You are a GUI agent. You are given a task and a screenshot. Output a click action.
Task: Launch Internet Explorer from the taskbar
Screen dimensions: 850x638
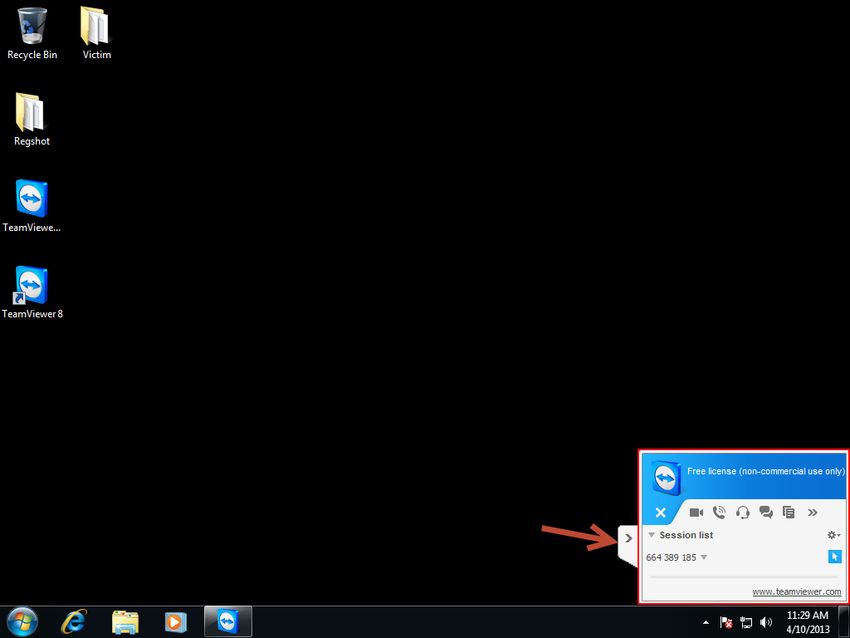[x=74, y=622]
